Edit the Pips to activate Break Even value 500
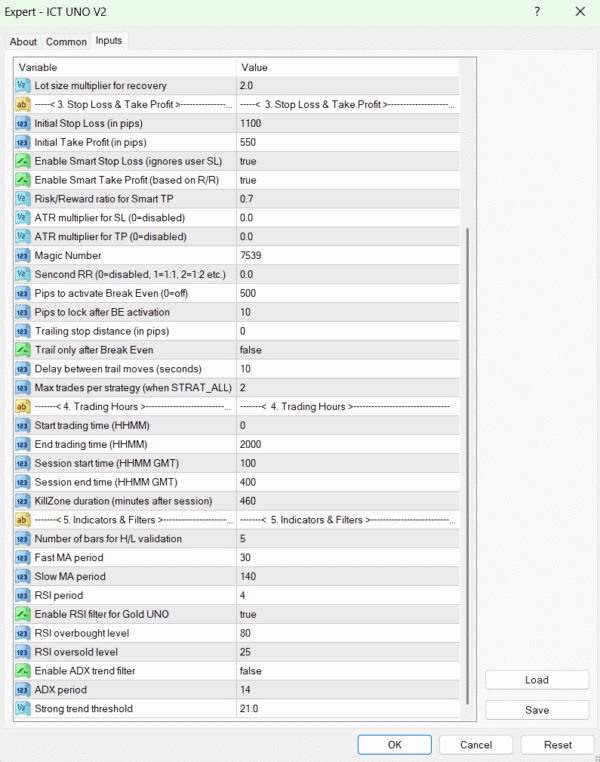Viewport: 600px width, 762px height. [348, 294]
